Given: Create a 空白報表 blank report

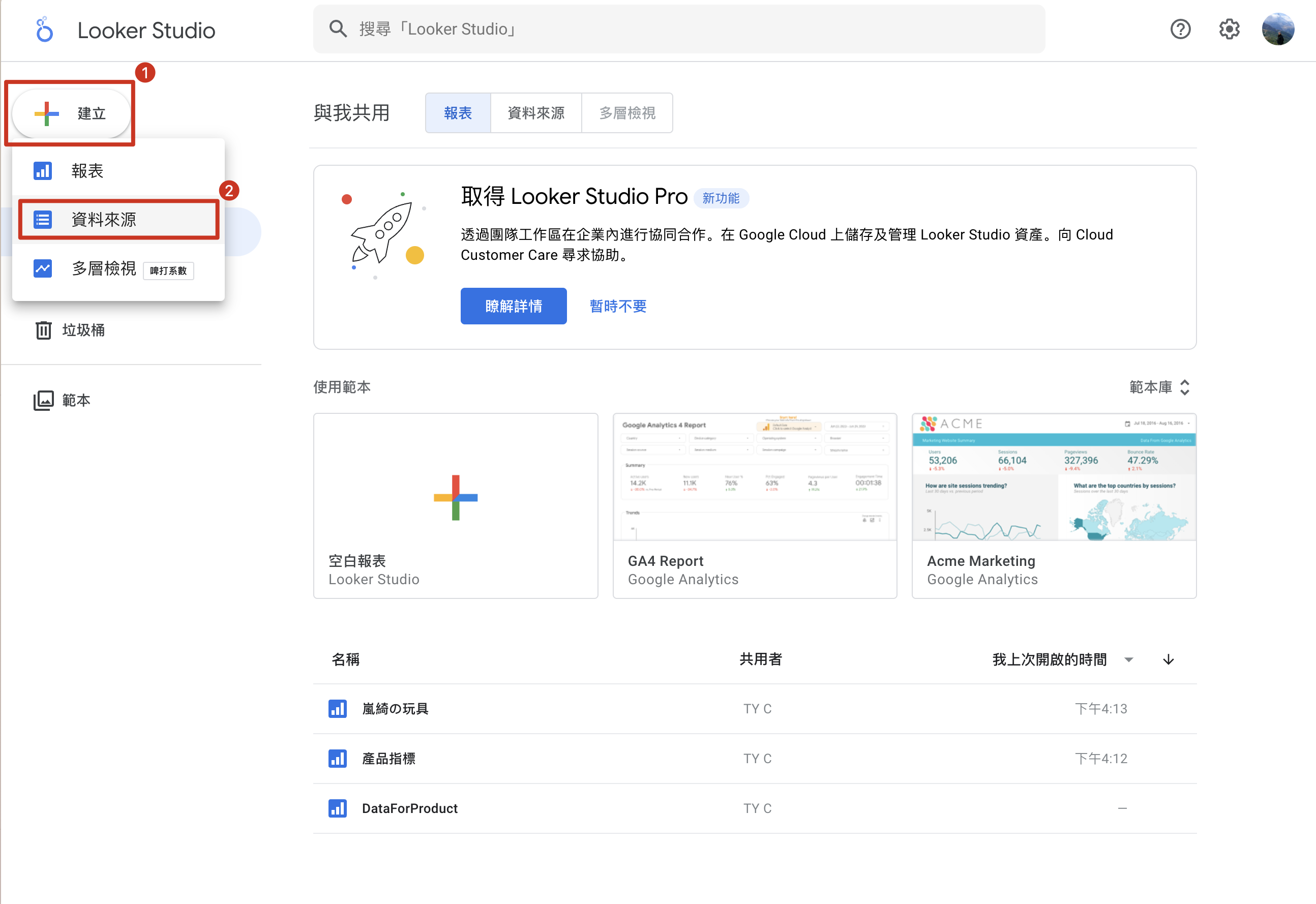Looking at the screenshot, I should pyautogui.click(x=456, y=506).
